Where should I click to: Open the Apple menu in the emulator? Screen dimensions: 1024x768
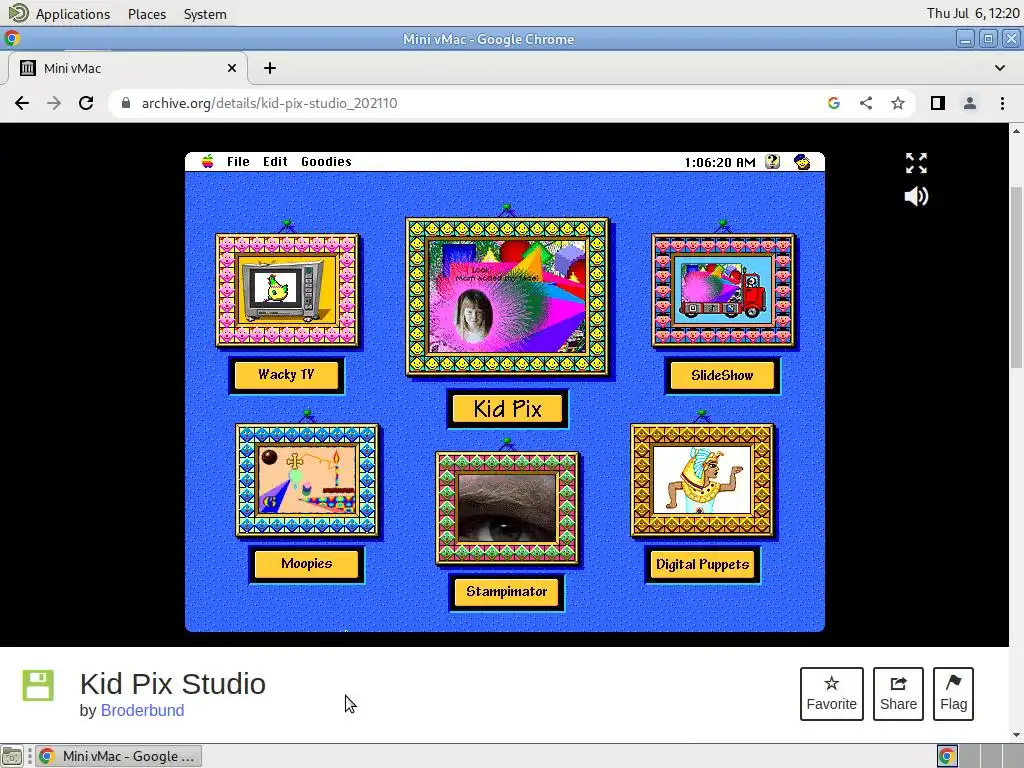[208, 161]
